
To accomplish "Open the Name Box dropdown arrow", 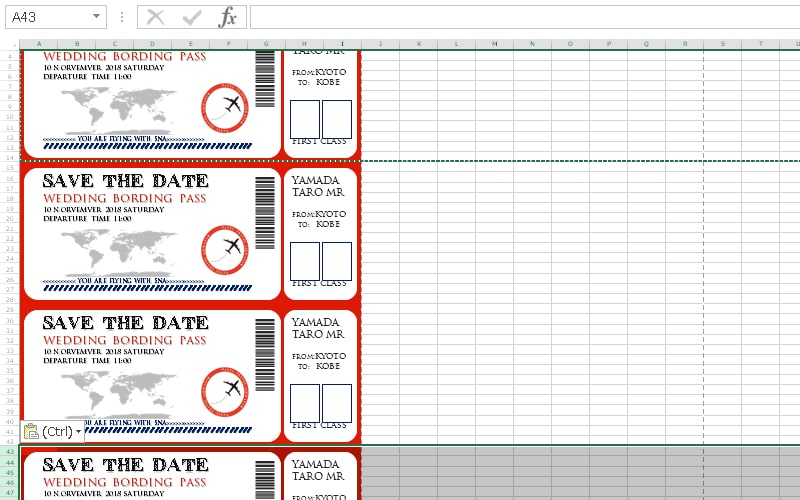I will (x=96, y=17).
